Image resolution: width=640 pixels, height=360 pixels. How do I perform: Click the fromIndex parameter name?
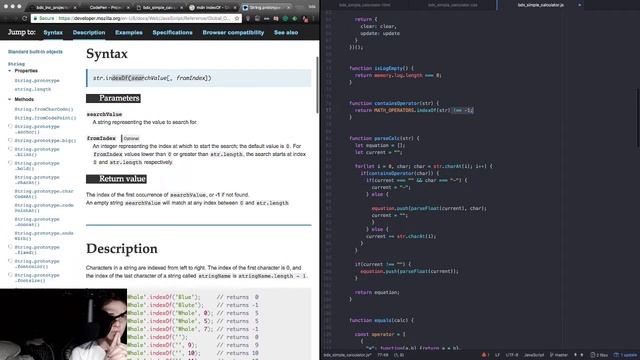(x=101, y=138)
